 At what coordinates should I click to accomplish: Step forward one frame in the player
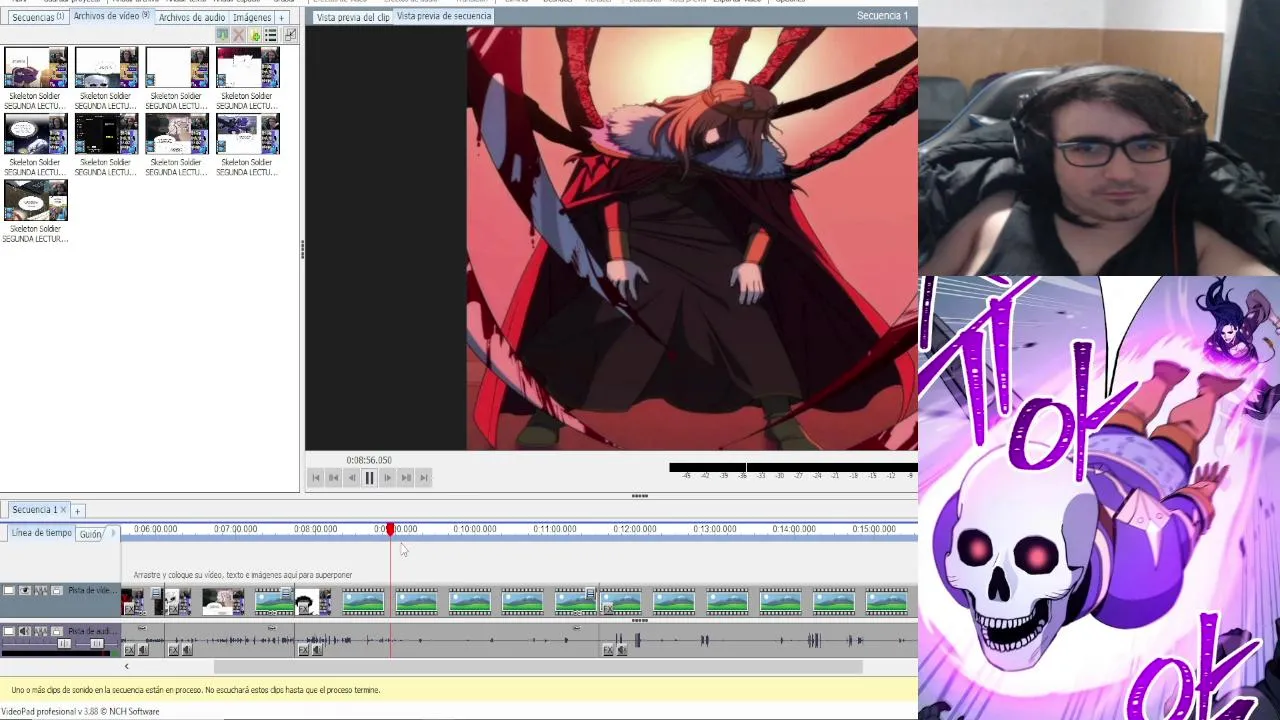coord(387,478)
